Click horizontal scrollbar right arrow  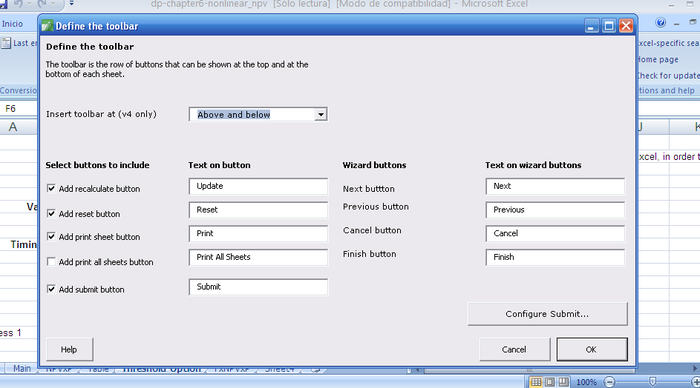[x=695, y=368]
